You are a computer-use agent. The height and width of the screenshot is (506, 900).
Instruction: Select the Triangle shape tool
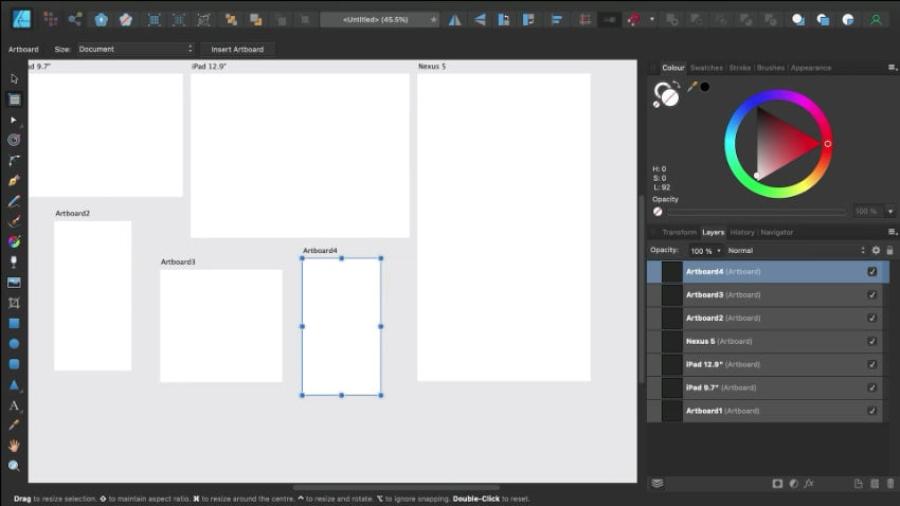point(14,385)
